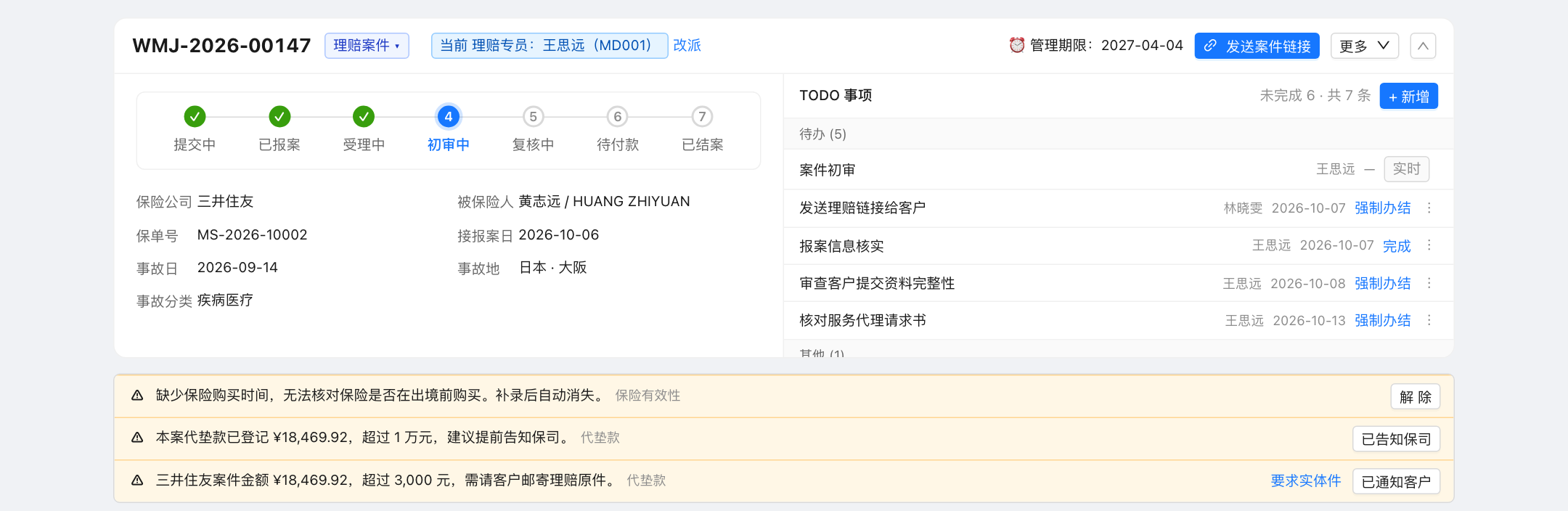Viewport: 1568px width, 511px height.
Task: Click the 发送理赔链接给客户 todo title
Action: [x=862, y=208]
